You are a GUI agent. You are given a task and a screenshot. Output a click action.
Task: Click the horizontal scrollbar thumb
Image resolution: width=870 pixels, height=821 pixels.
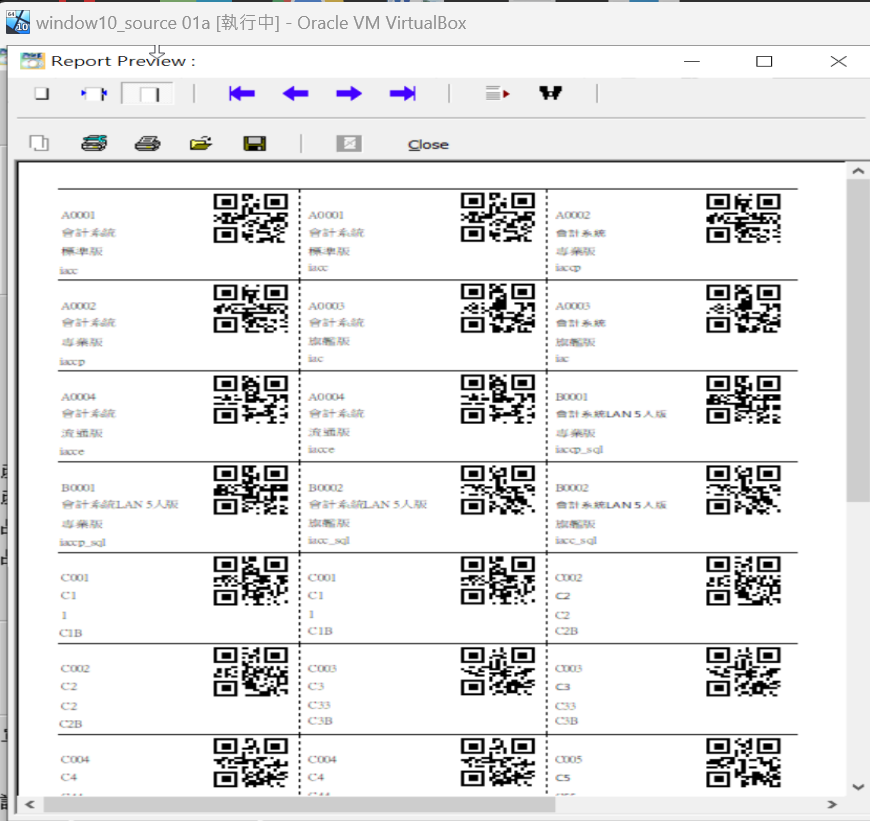[300, 804]
